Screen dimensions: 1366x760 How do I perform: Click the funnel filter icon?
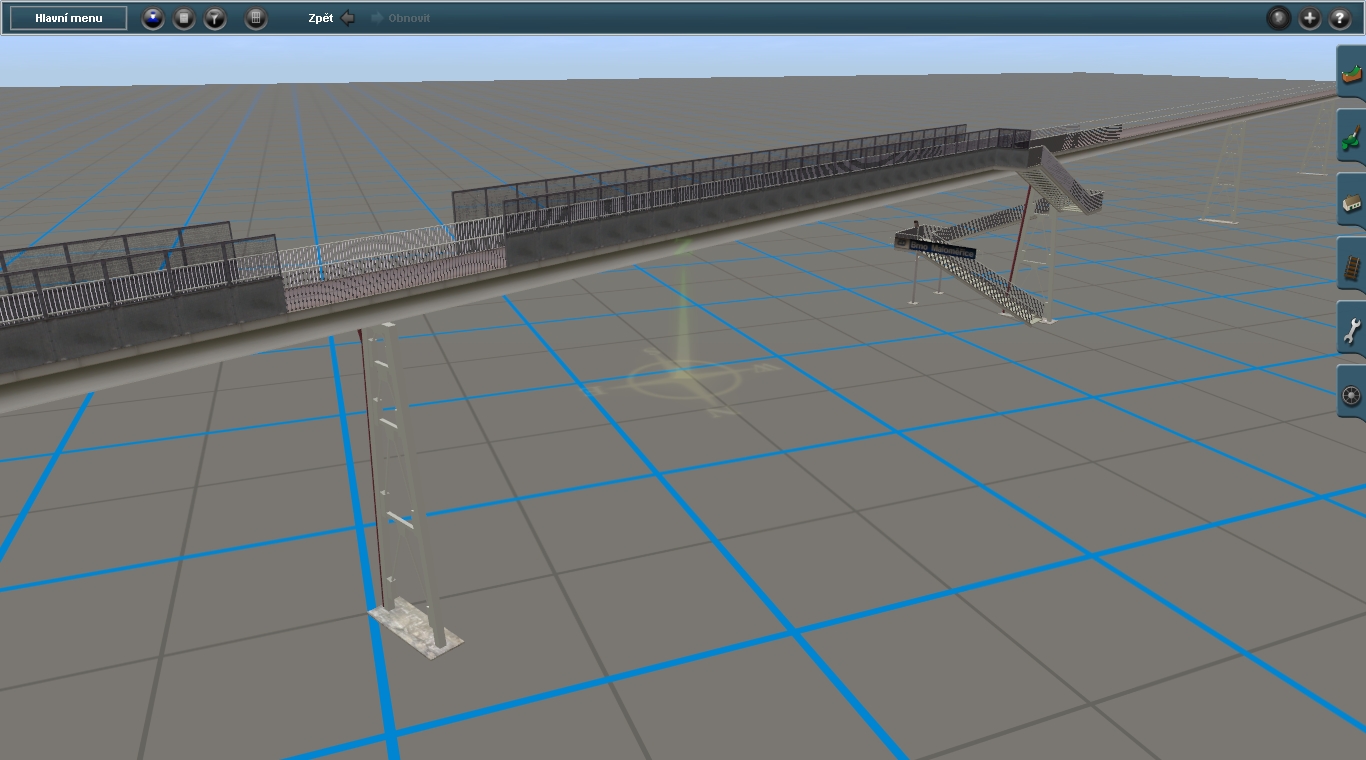point(215,18)
